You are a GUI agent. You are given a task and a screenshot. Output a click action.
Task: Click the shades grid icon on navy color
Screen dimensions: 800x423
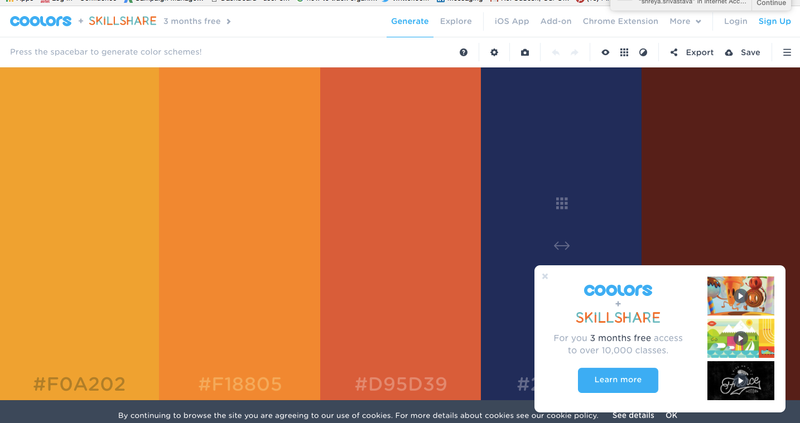pyautogui.click(x=562, y=204)
